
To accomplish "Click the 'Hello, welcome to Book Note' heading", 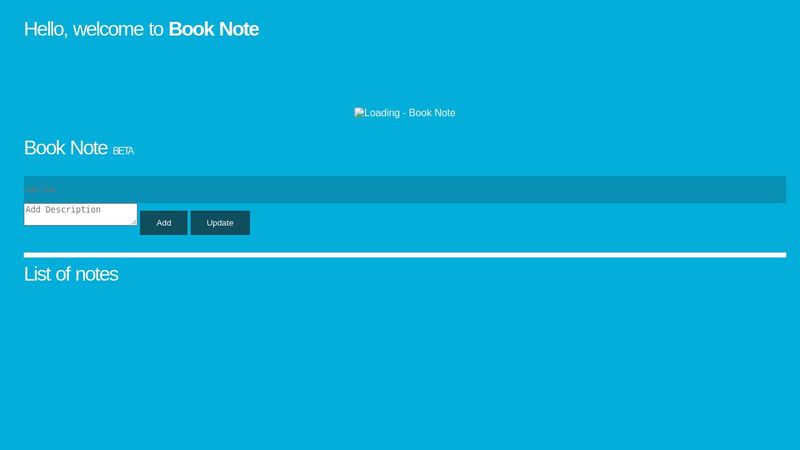I will (x=141, y=29).
